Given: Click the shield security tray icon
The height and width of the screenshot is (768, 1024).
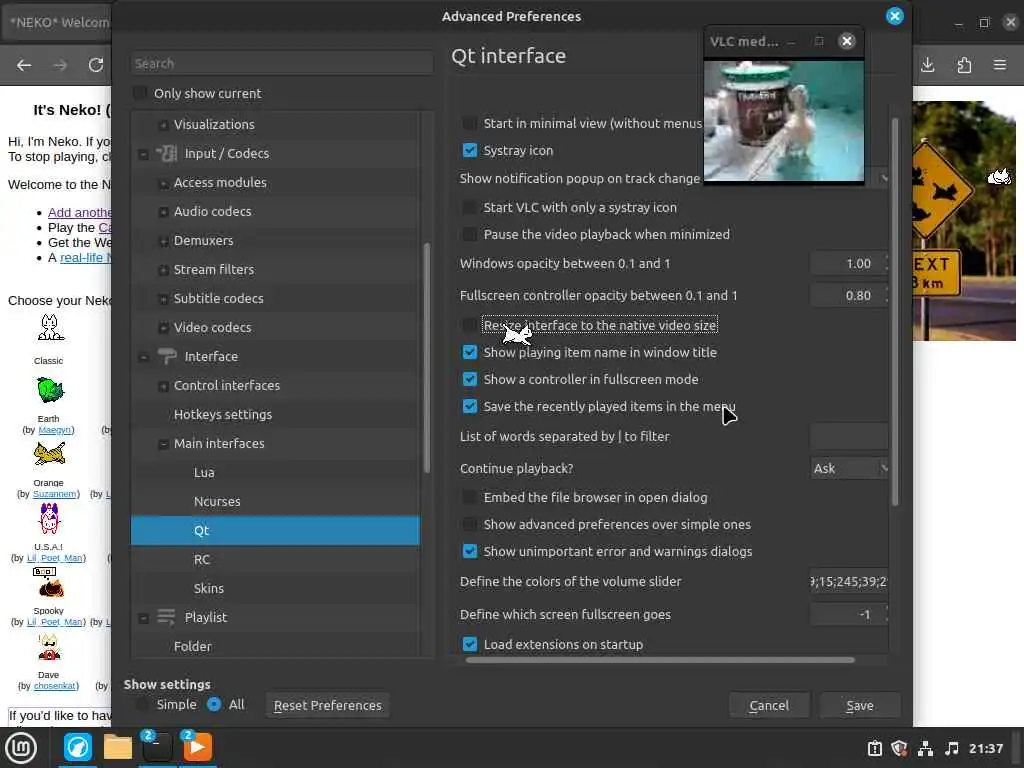Looking at the screenshot, I should pos(899,748).
